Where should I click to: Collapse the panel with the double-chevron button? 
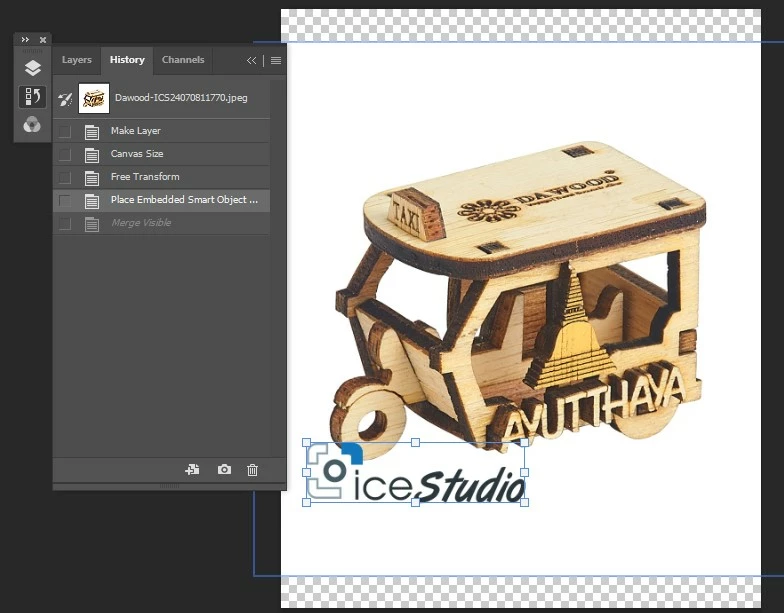click(x=251, y=60)
